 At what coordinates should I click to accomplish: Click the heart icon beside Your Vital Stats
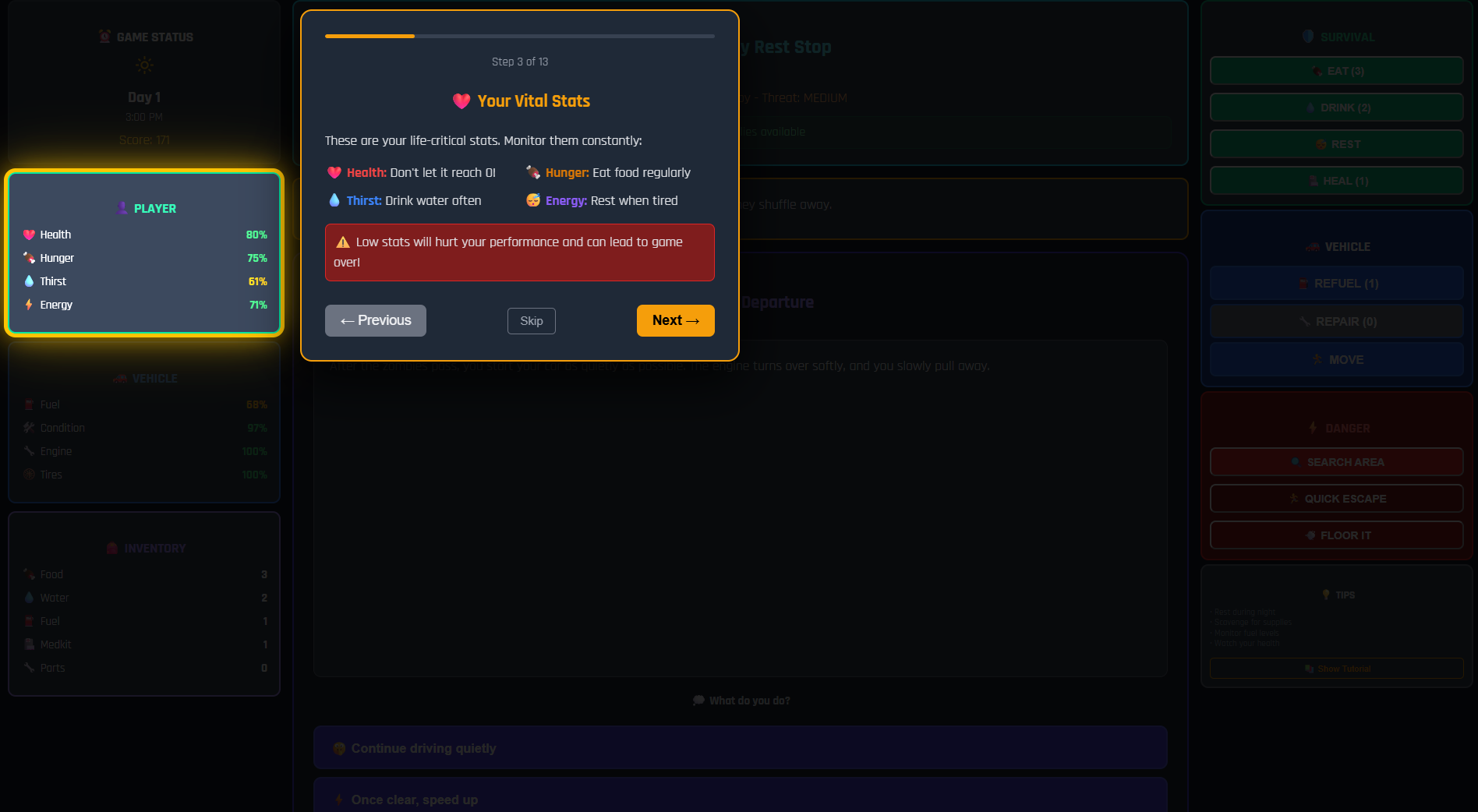coord(461,101)
